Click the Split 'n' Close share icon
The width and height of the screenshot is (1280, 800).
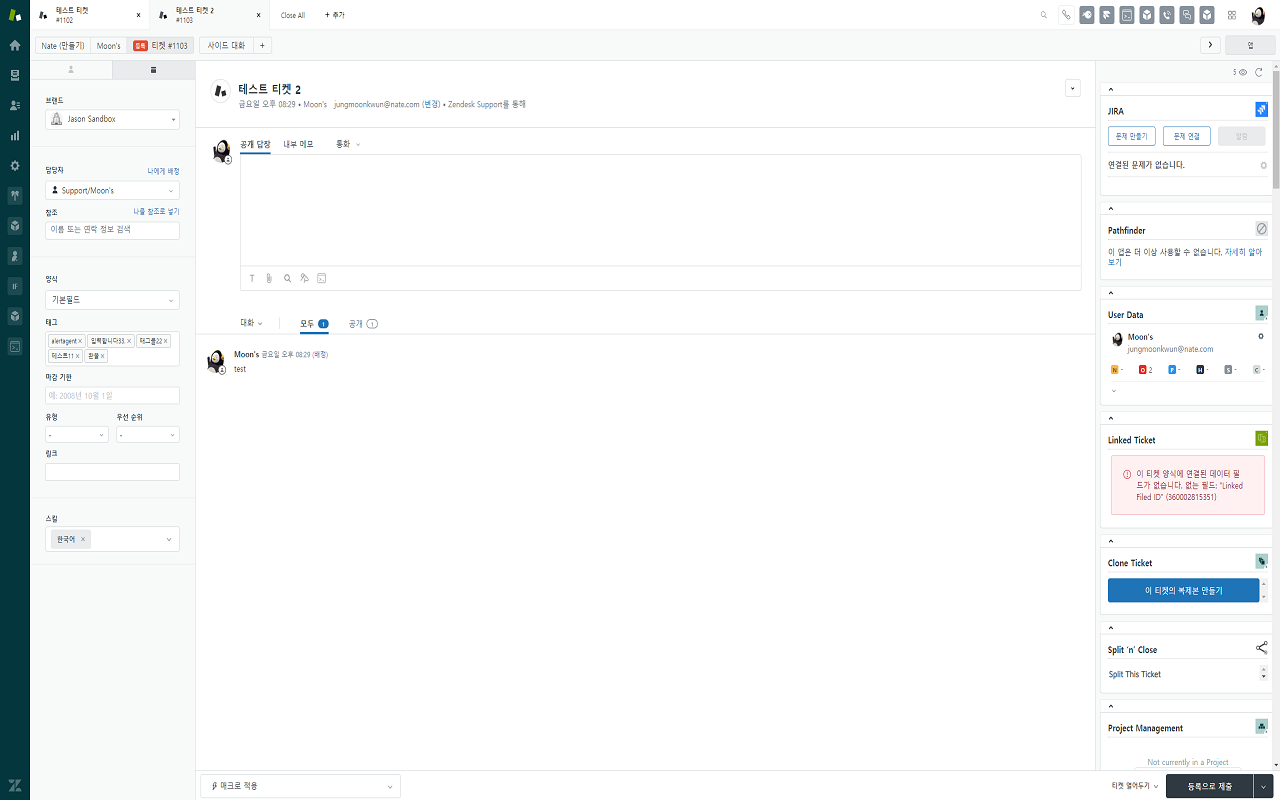[1261, 647]
